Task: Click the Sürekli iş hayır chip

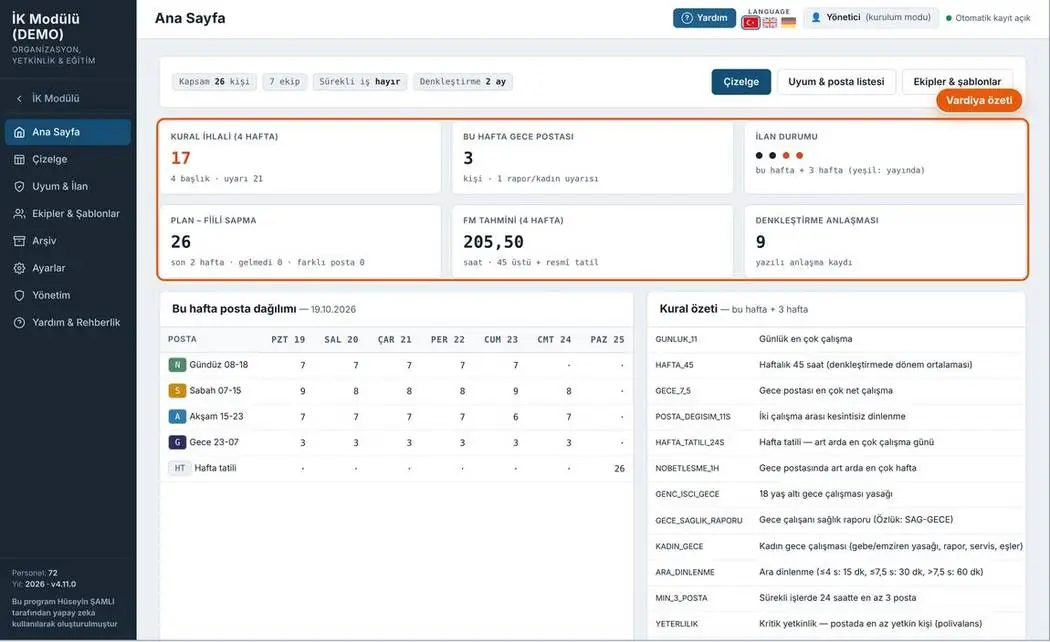Action: click(360, 82)
